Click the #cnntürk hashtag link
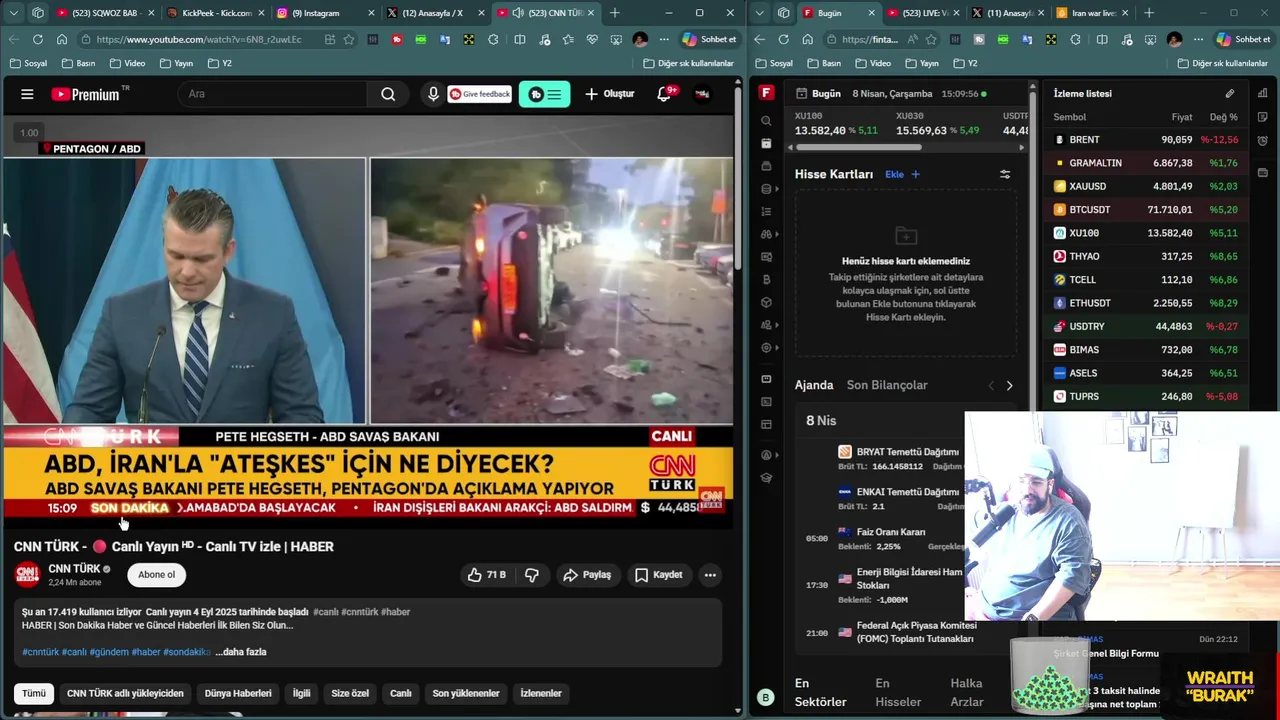 pyautogui.click(x=40, y=652)
